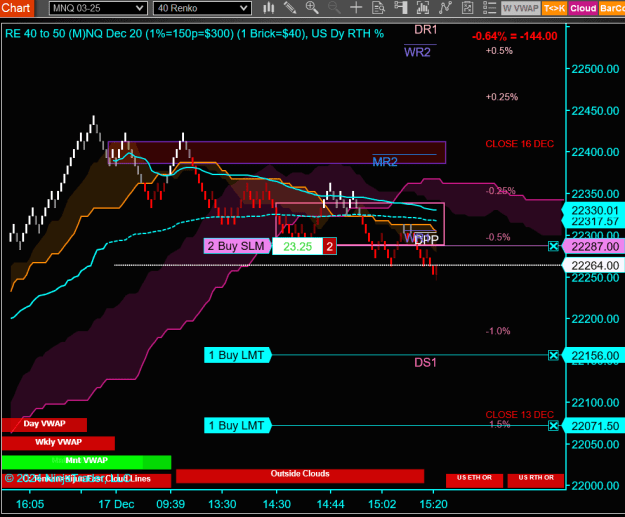Click the MR2 pivot label
625x517 pixels.
(385, 161)
